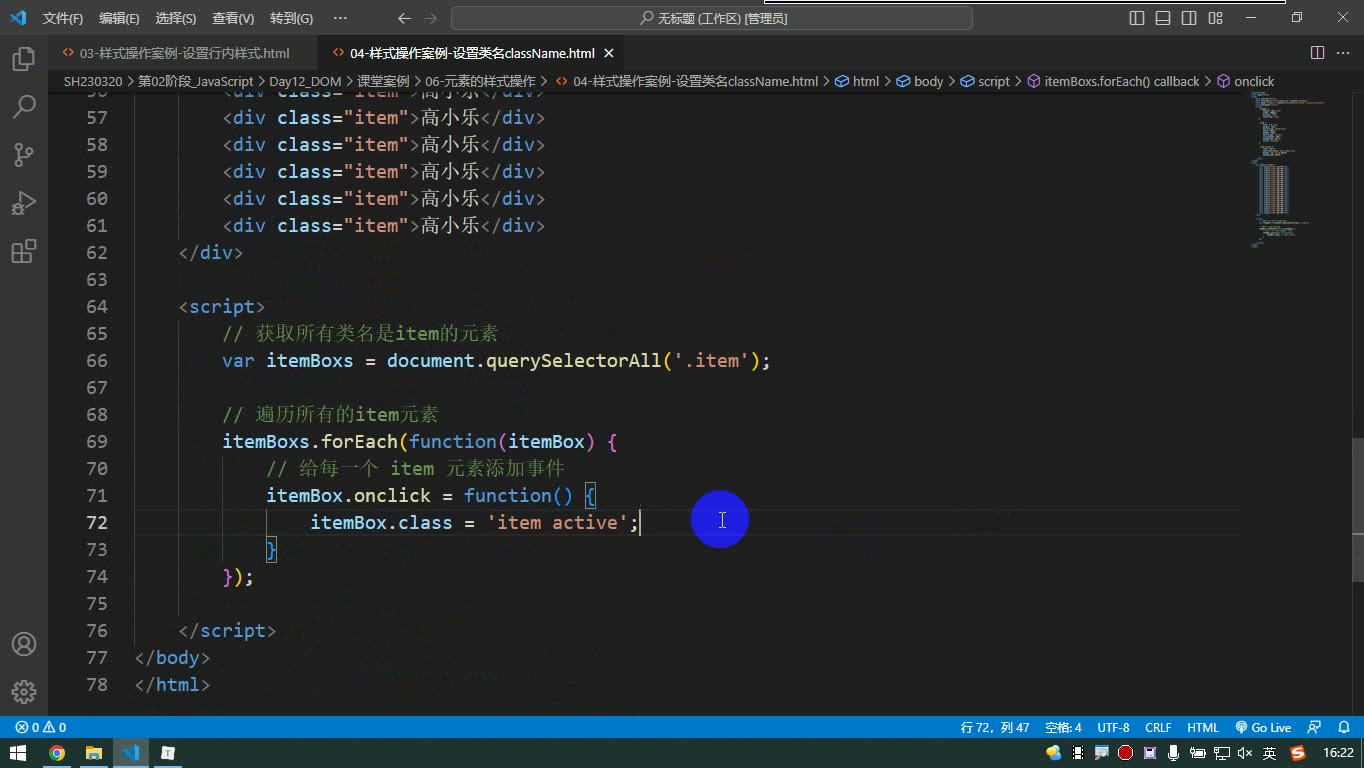Expand the script breadcrumb segment
This screenshot has height=768, width=1364.
point(985,81)
